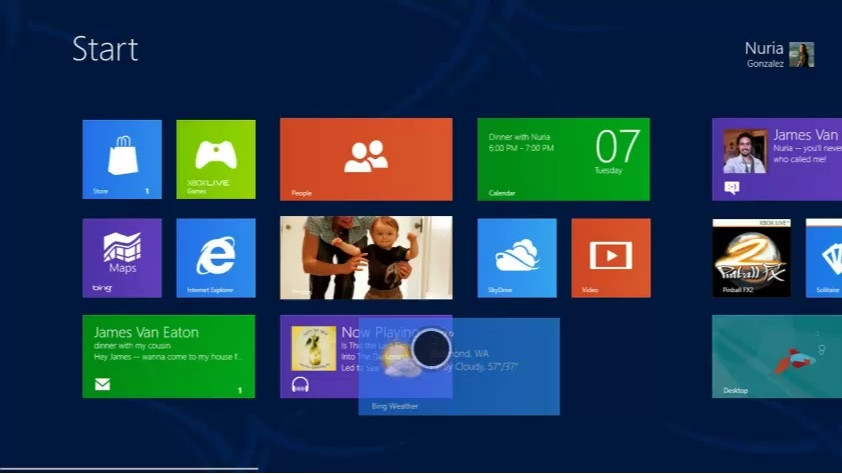This screenshot has height=474, width=842.
Task: Open the Solitaire tile
Action: (x=824, y=258)
